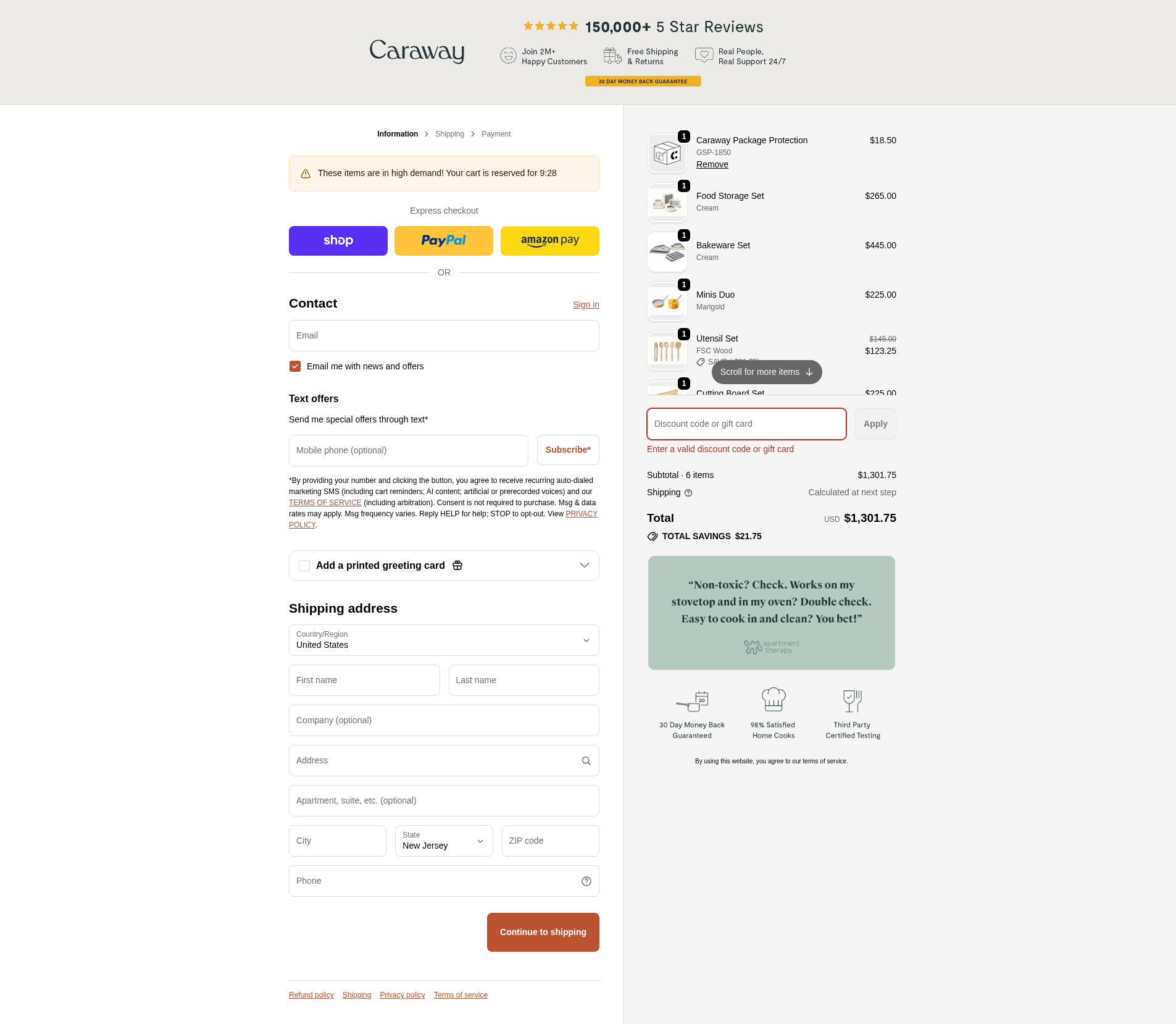1176x1024 pixels.
Task: Open the State dropdown
Action: point(444,841)
